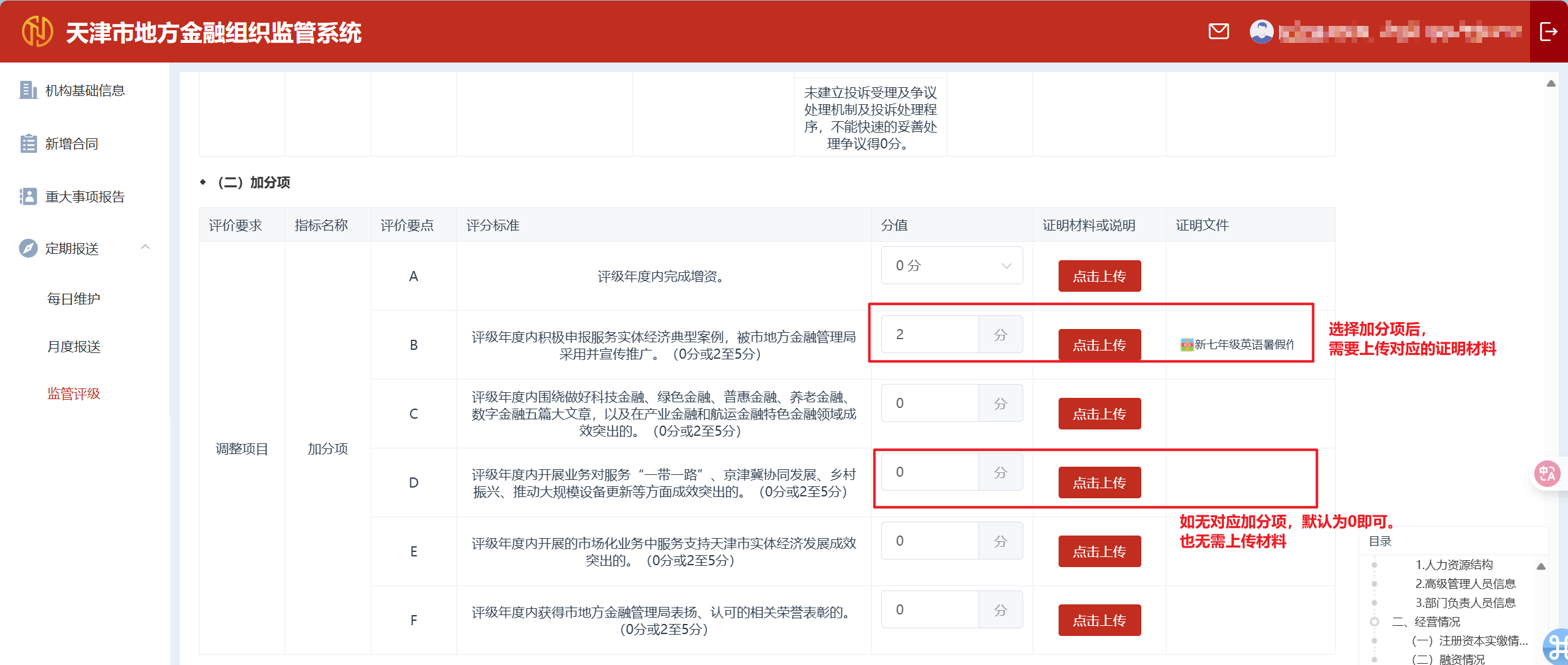Open 新增合同 in the sidebar
Image resolution: width=1568 pixels, height=665 pixels.
tap(71, 143)
